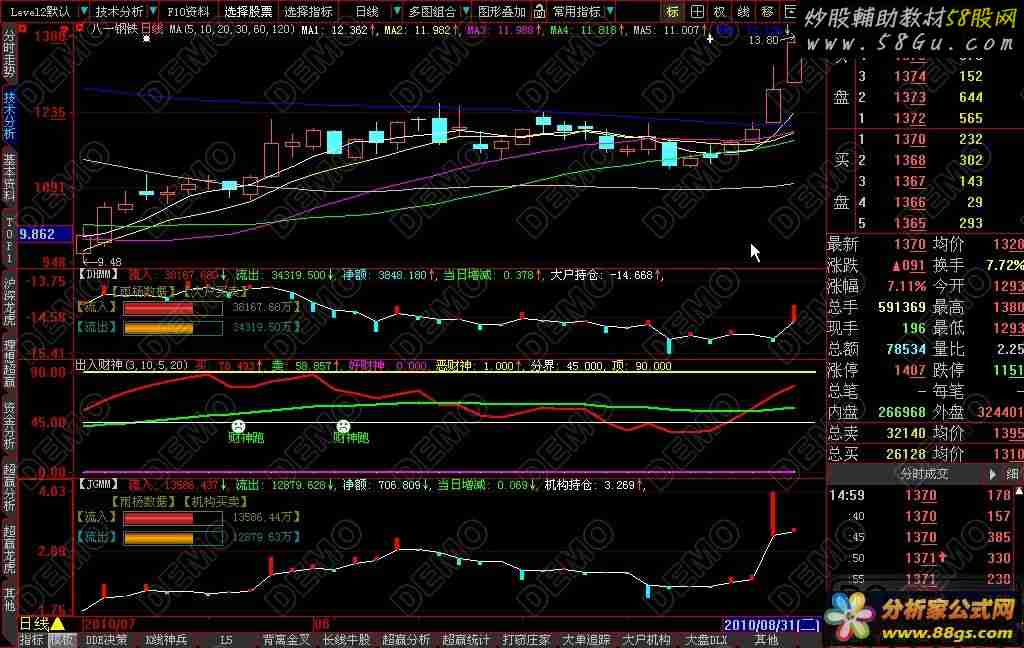Click 选择指标 in the toolbar
Screen dimensions: 1024x648
coord(308,12)
